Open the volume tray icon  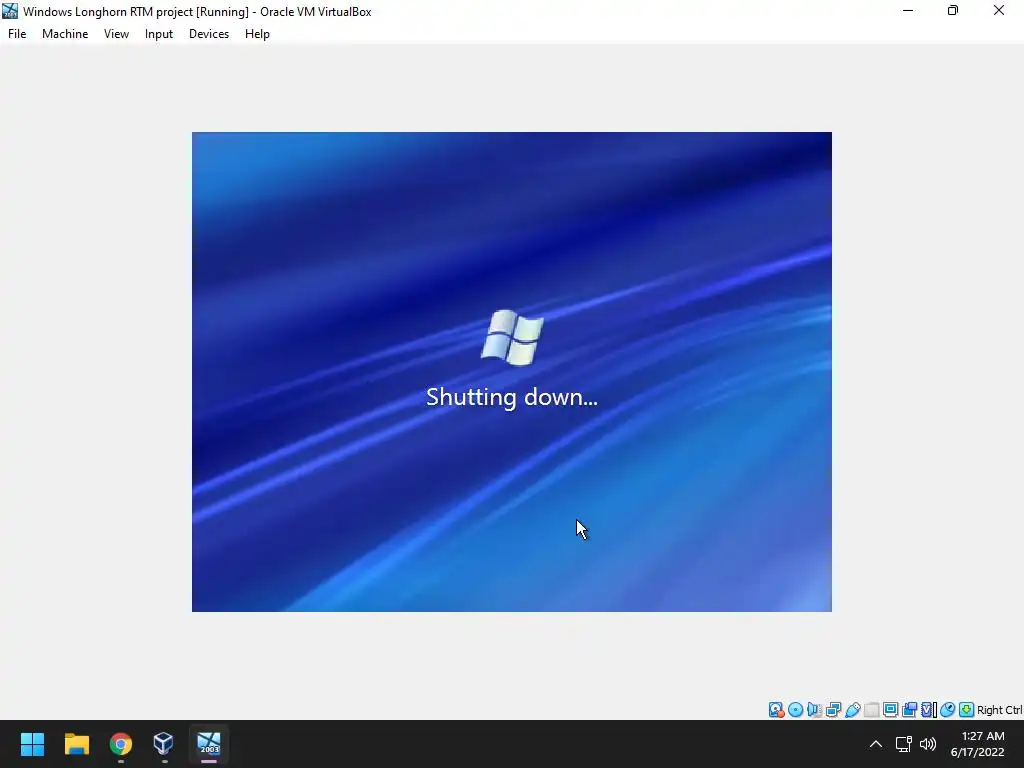tap(928, 744)
